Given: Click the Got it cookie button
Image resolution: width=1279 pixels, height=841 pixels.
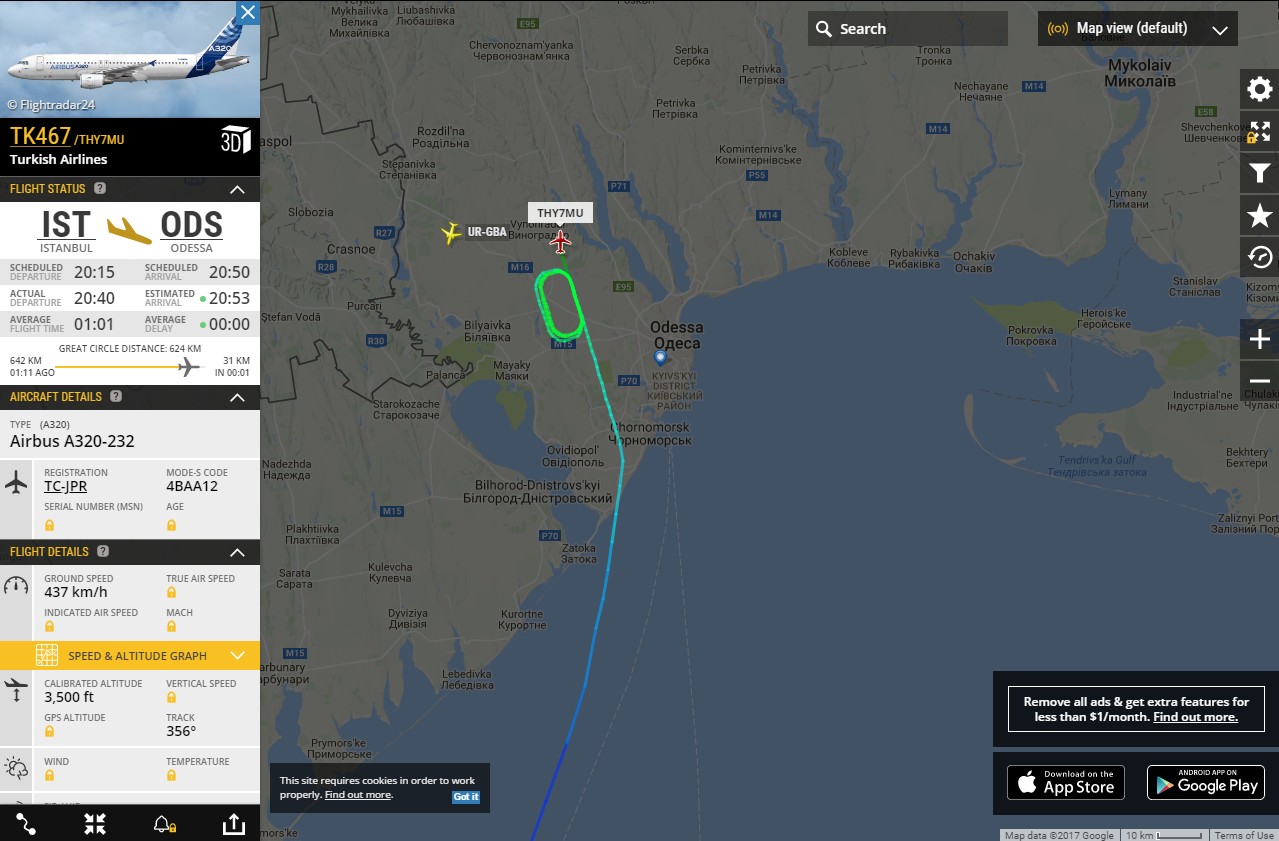Looking at the screenshot, I should coord(466,797).
